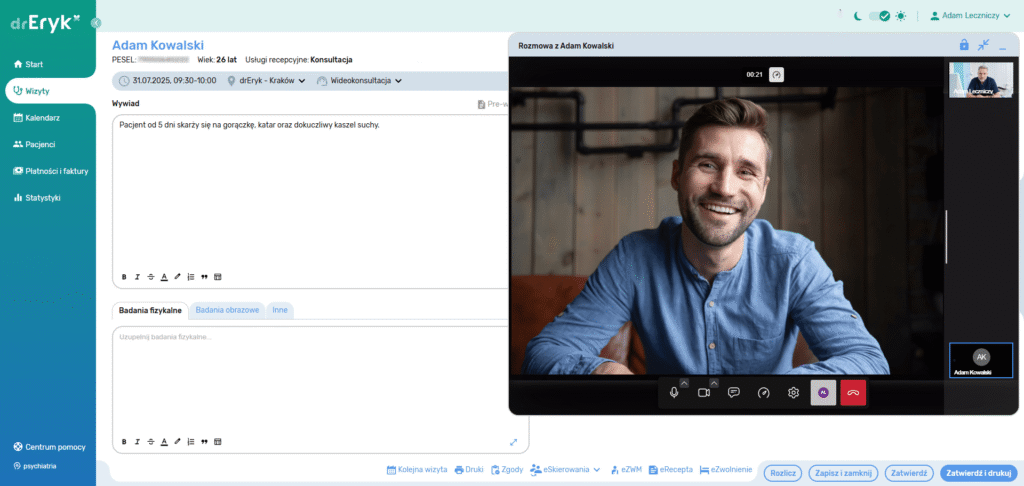Insert blockquote in the Wywiad editor
This screenshot has width=1024, height=486.
(x=204, y=277)
